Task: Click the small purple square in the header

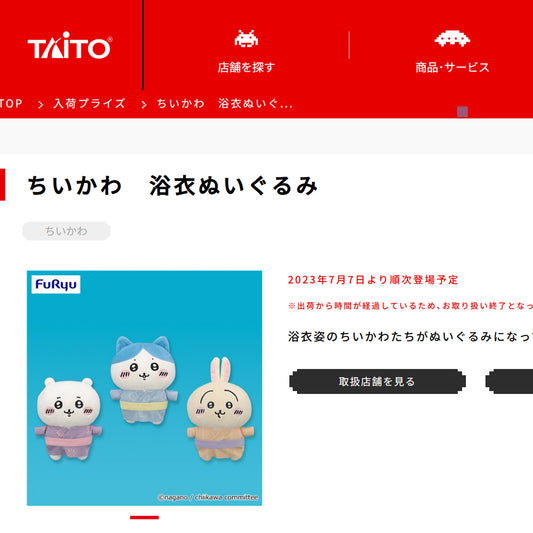Action: (462, 111)
